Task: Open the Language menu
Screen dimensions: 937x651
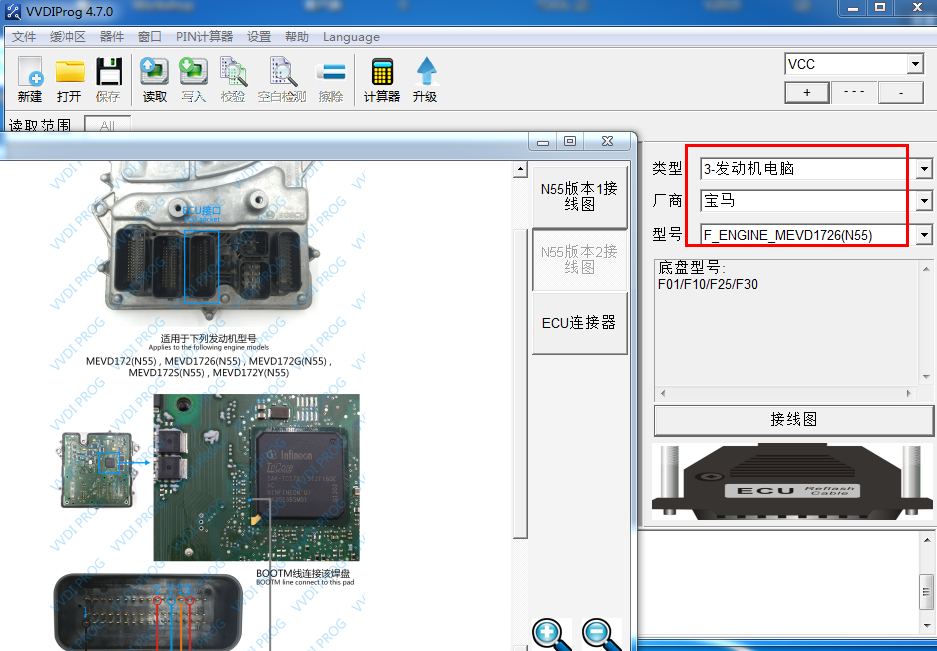Action: tap(351, 37)
